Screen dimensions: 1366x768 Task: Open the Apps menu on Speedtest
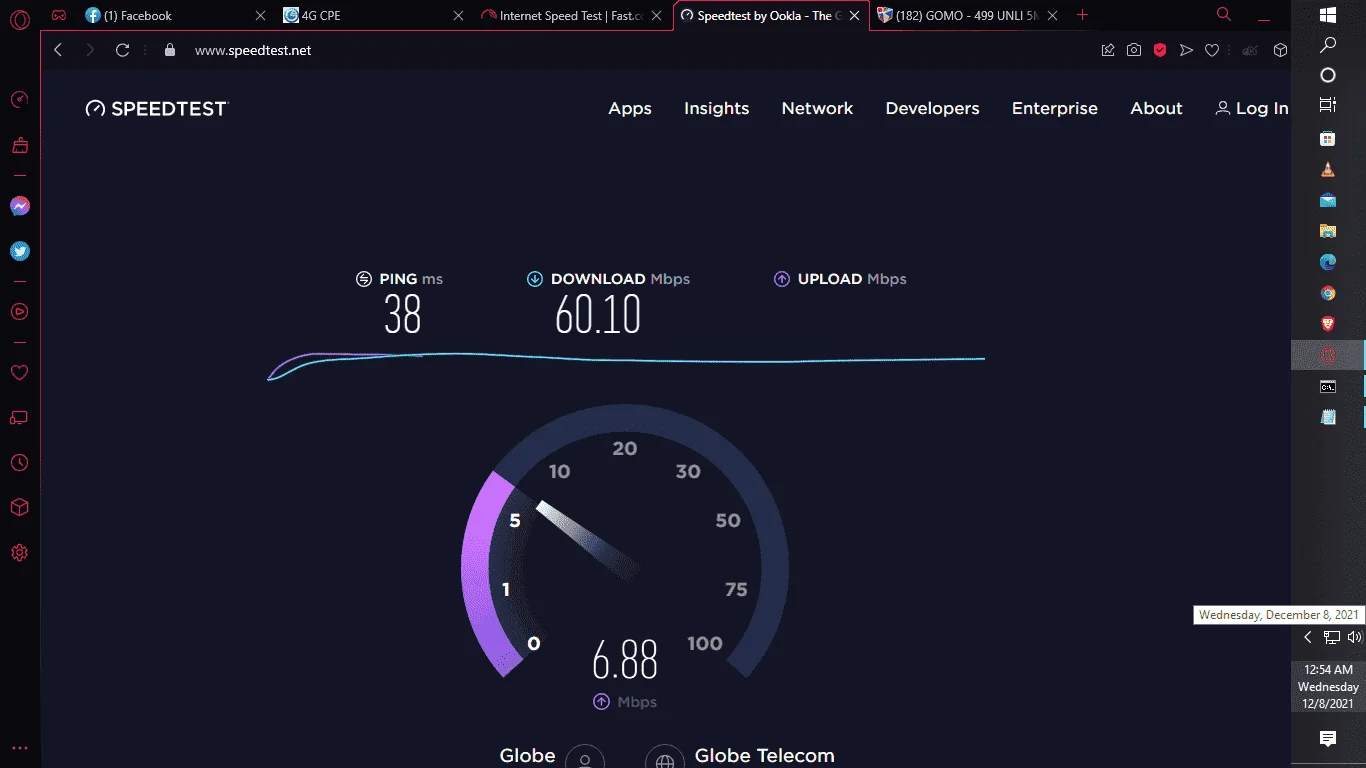[630, 109]
